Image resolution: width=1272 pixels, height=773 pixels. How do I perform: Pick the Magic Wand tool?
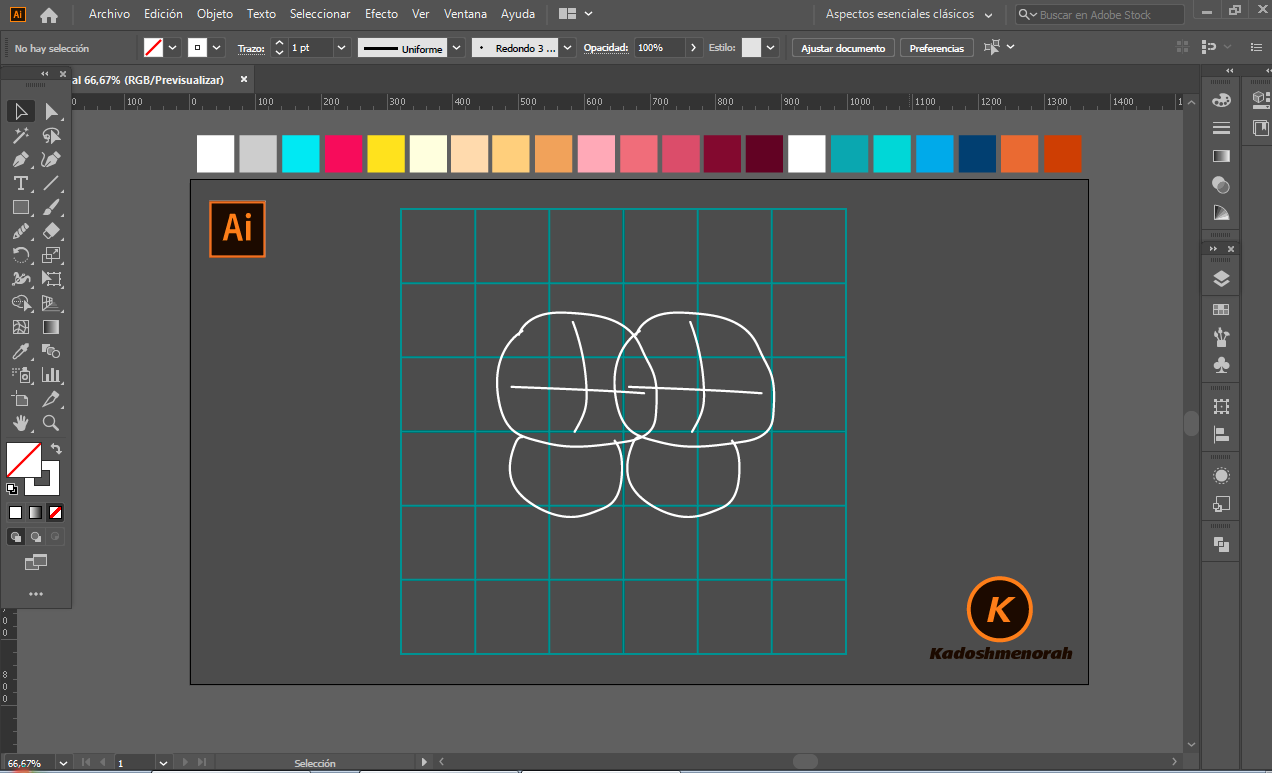20,135
